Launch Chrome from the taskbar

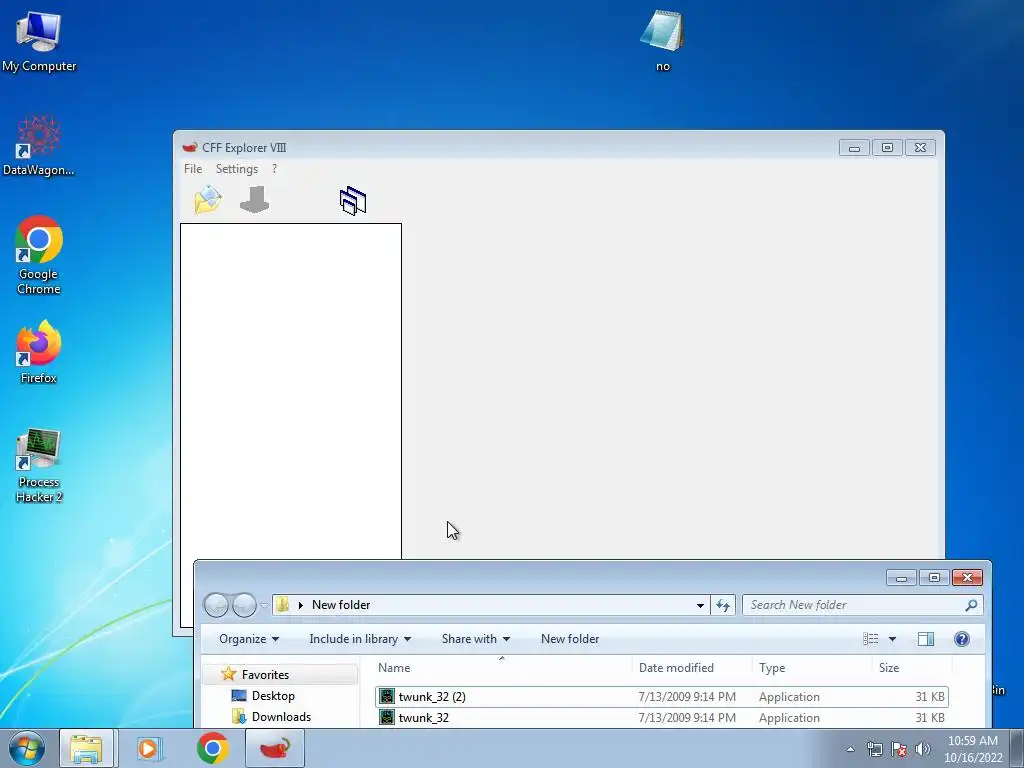coord(212,748)
